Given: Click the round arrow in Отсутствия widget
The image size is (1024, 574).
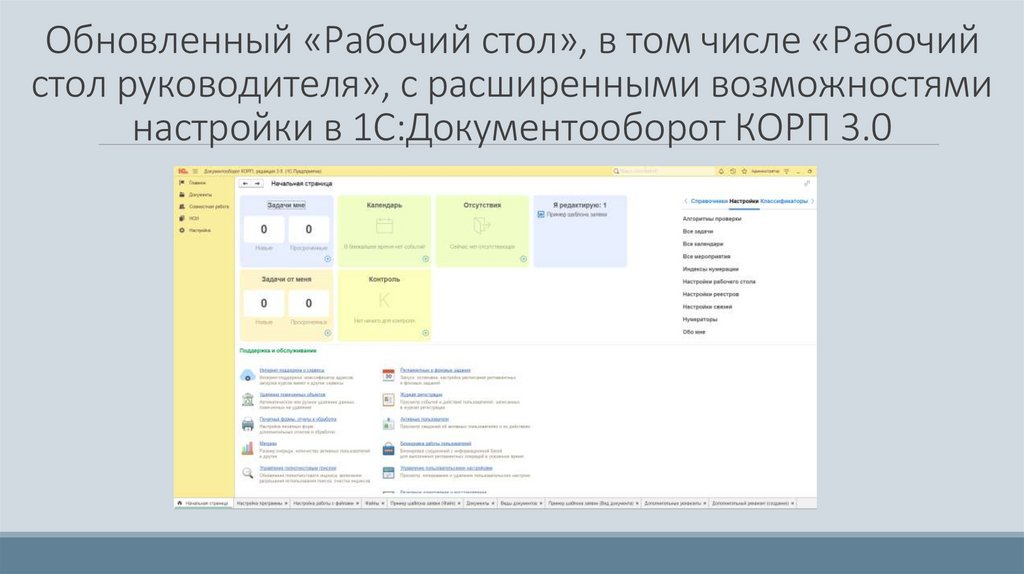Looking at the screenshot, I should click(x=524, y=259).
